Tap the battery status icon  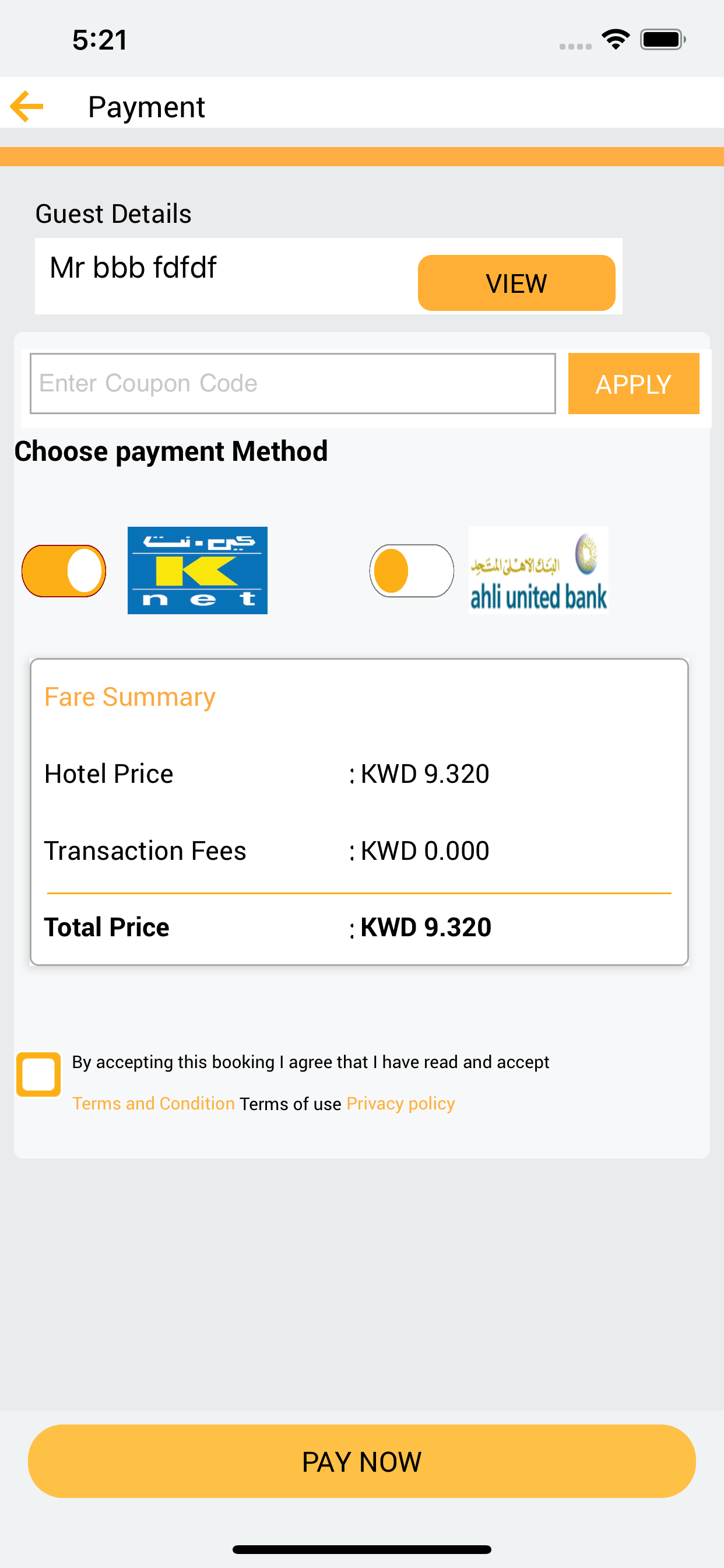663,40
